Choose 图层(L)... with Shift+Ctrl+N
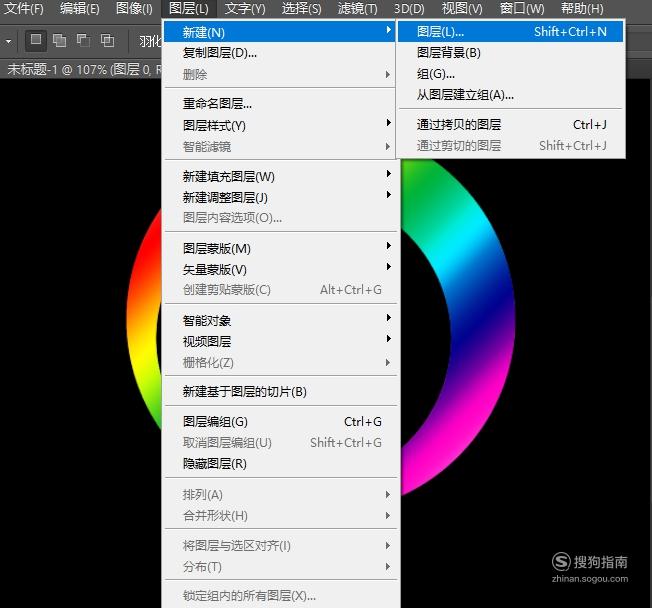The width and height of the screenshot is (652, 608). tap(511, 32)
